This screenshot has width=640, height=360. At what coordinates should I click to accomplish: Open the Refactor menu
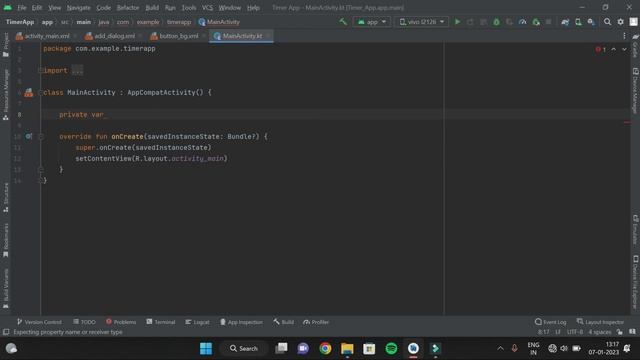[128, 8]
